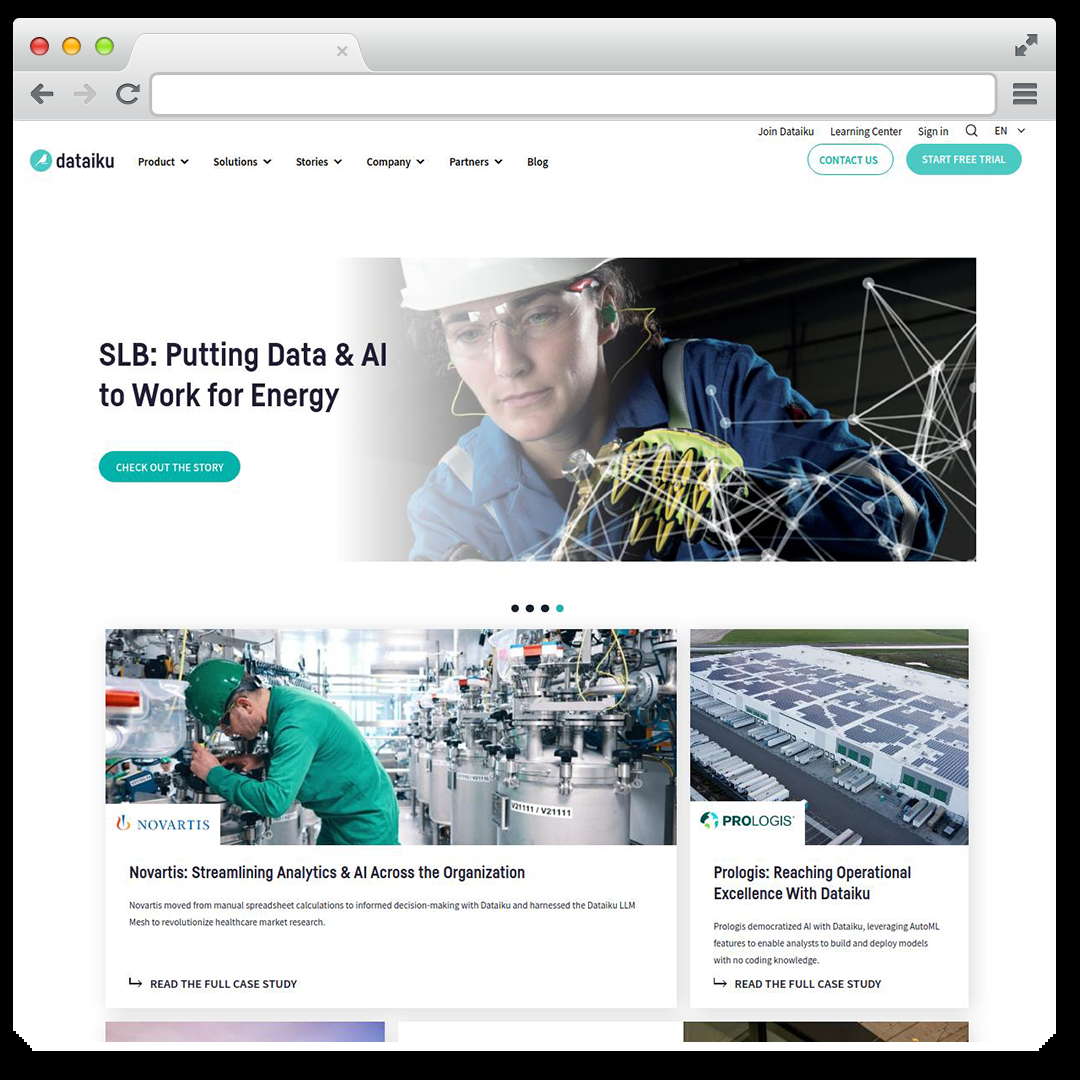Open the browser hamburger menu
1080x1080 pixels.
coord(1025,94)
